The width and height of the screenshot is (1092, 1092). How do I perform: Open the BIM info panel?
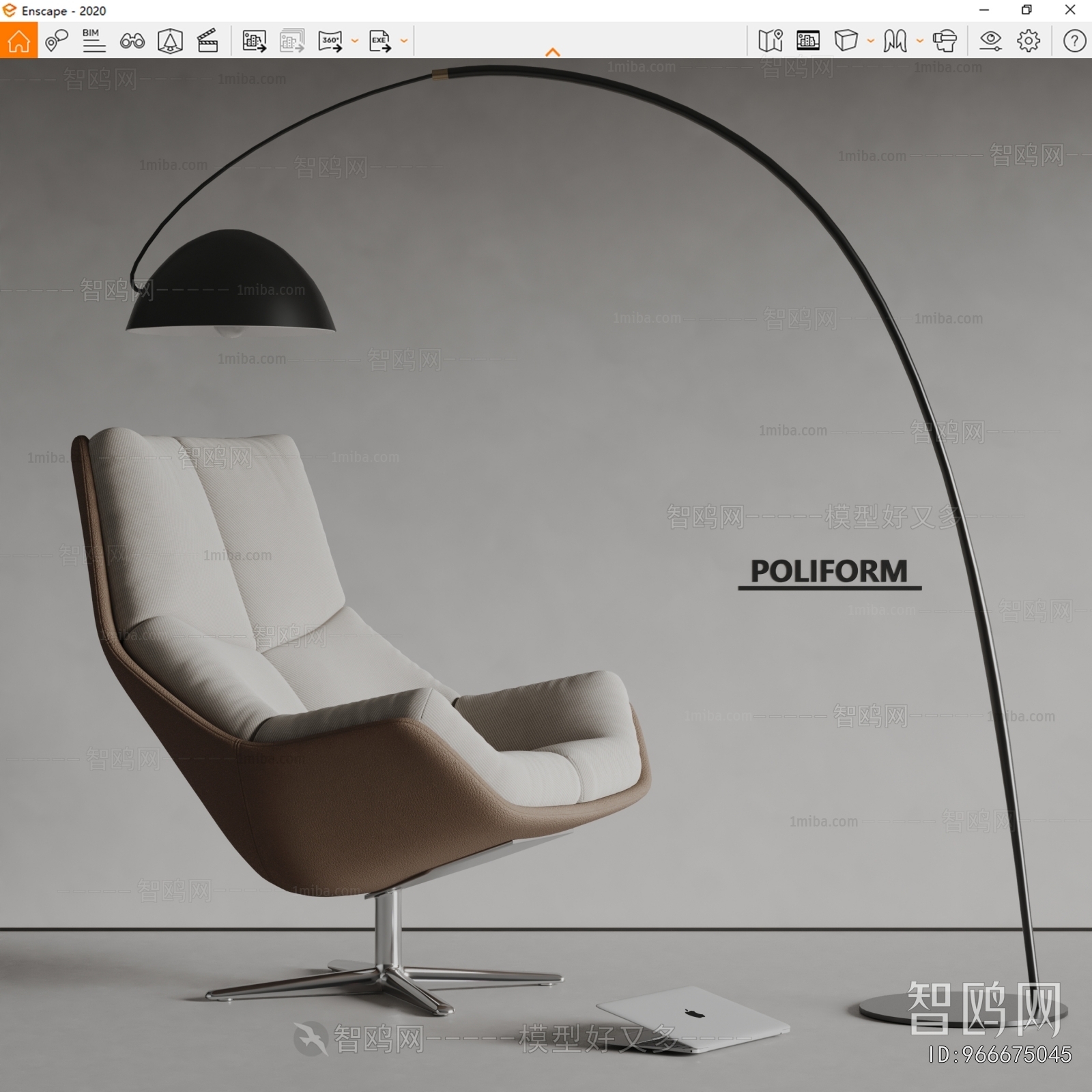coord(94,41)
